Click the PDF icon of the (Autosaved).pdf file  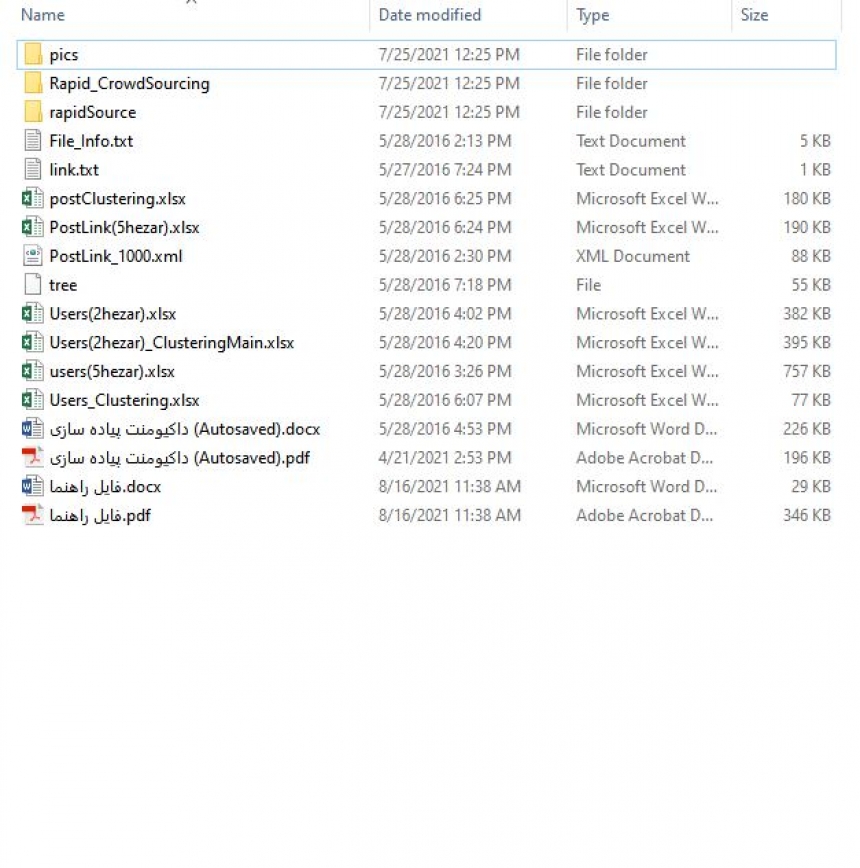pos(33,457)
